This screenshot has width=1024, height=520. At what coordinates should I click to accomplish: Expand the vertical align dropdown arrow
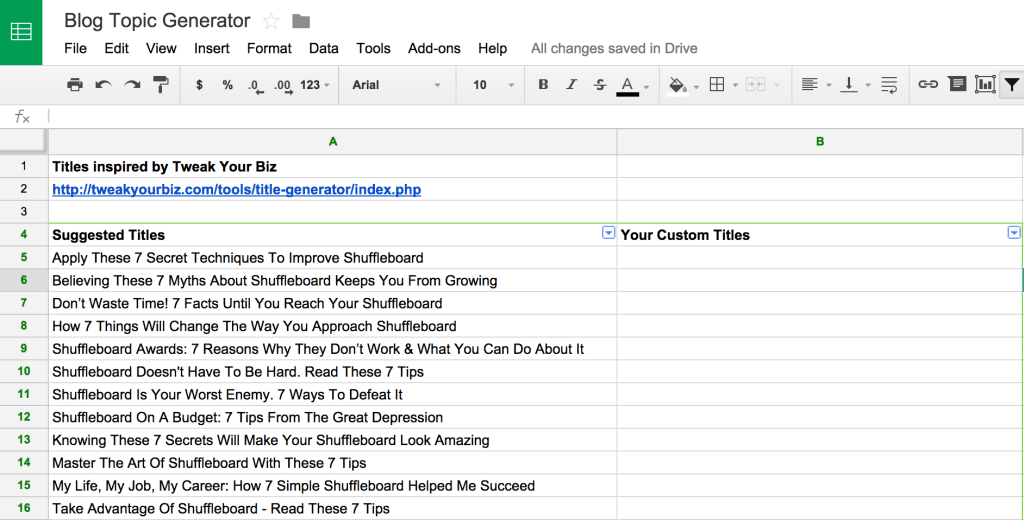pos(868,86)
